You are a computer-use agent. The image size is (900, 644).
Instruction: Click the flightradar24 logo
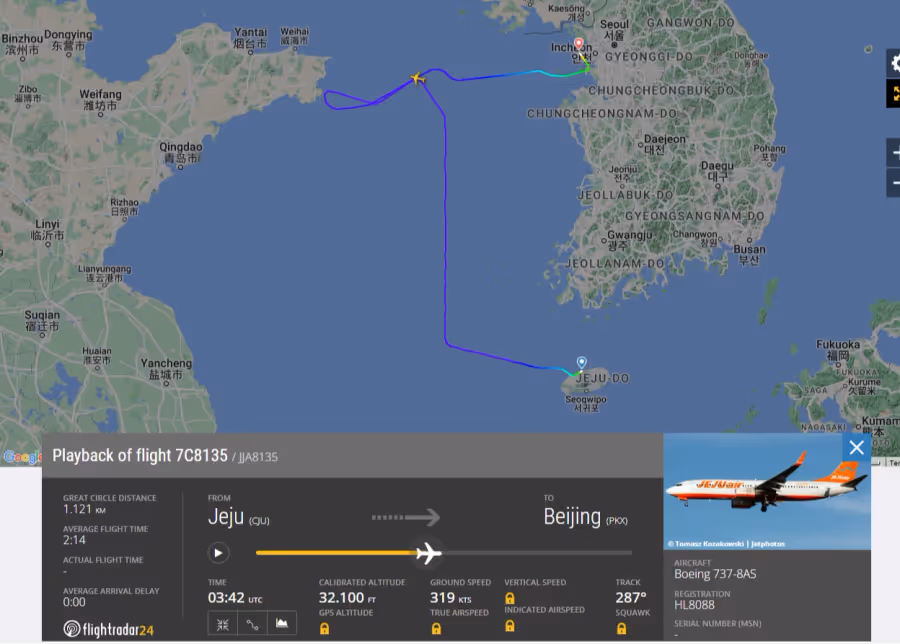click(x=108, y=629)
